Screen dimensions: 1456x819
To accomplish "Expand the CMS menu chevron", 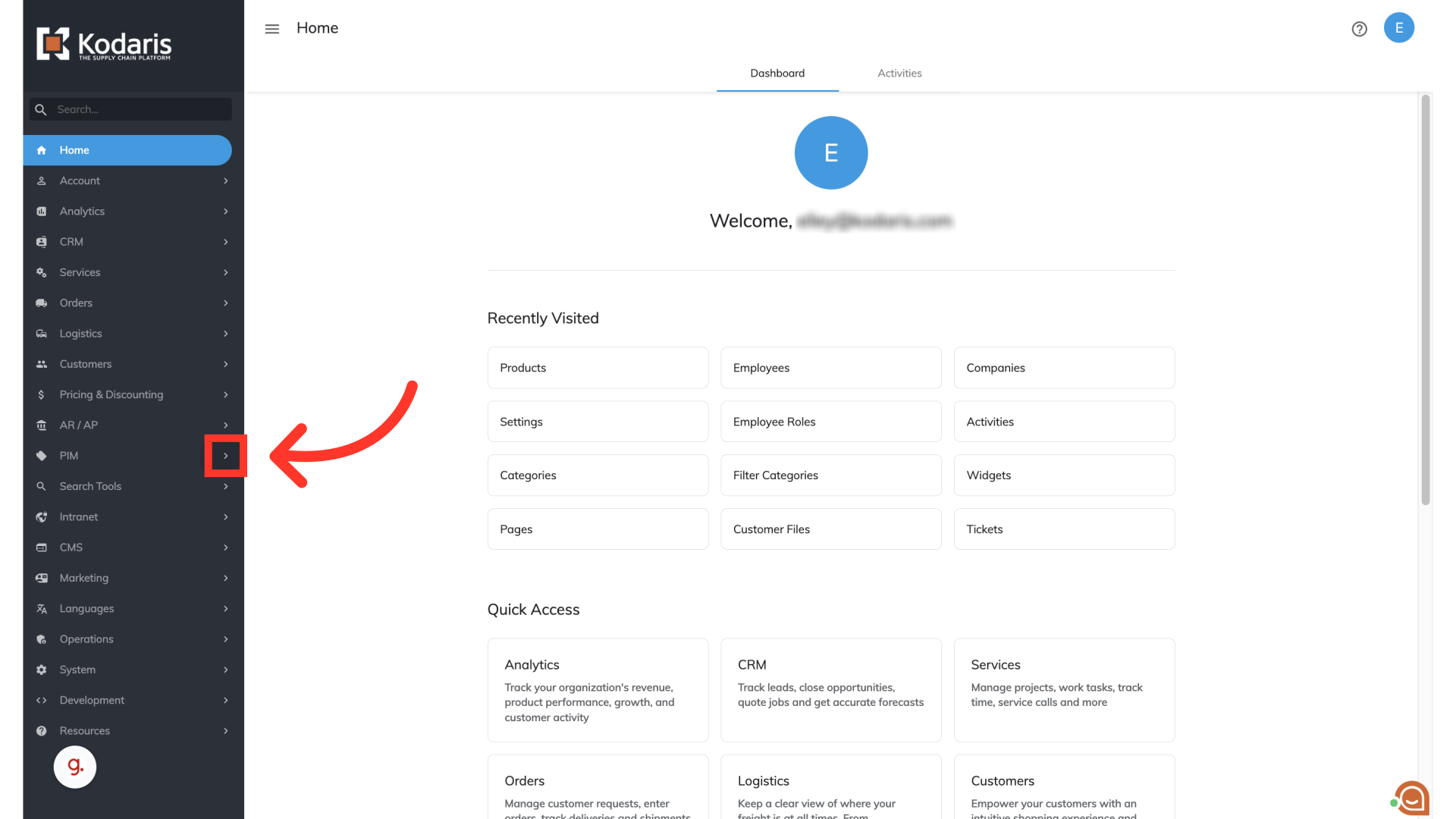I will 225,548.
